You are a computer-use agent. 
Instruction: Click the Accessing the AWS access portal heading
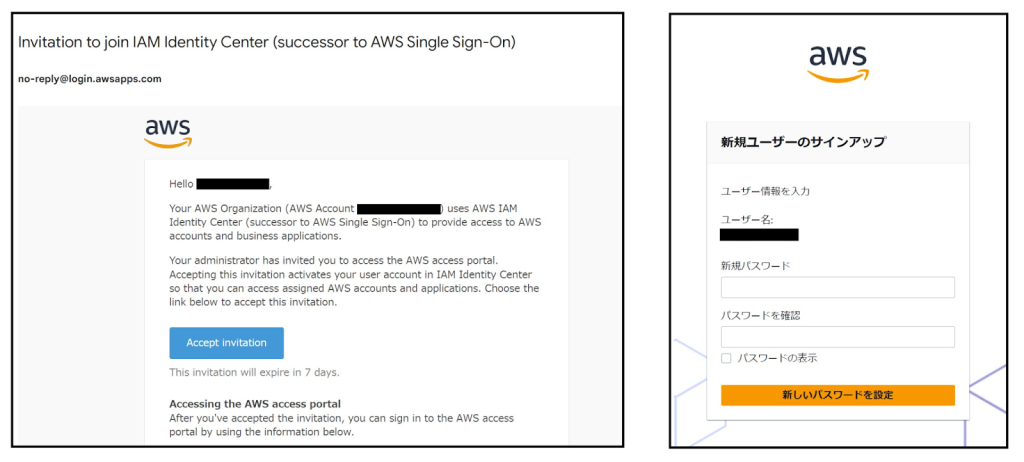(255, 404)
